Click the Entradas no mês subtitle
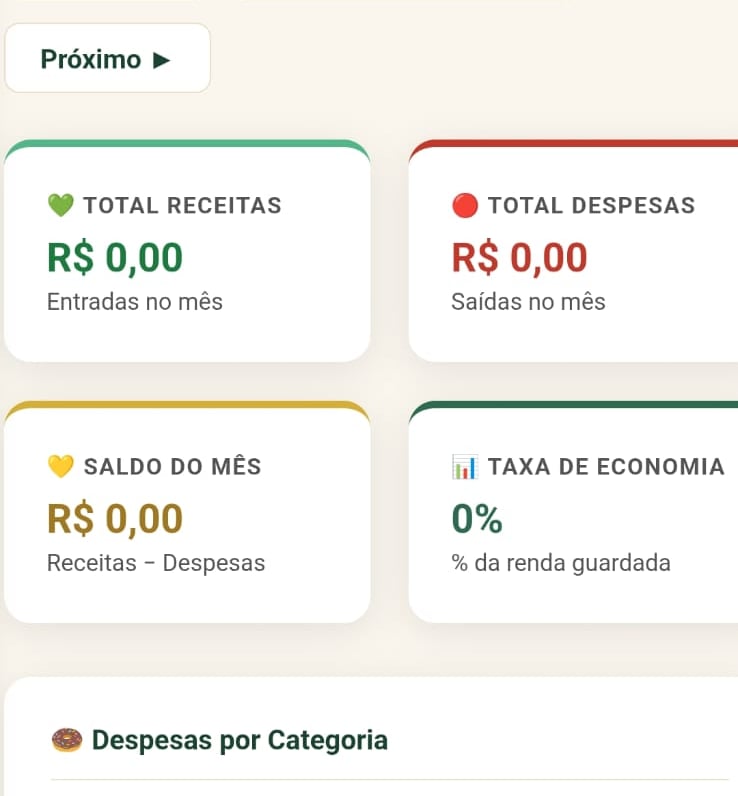The width and height of the screenshot is (738, 796). pos(135,302)
